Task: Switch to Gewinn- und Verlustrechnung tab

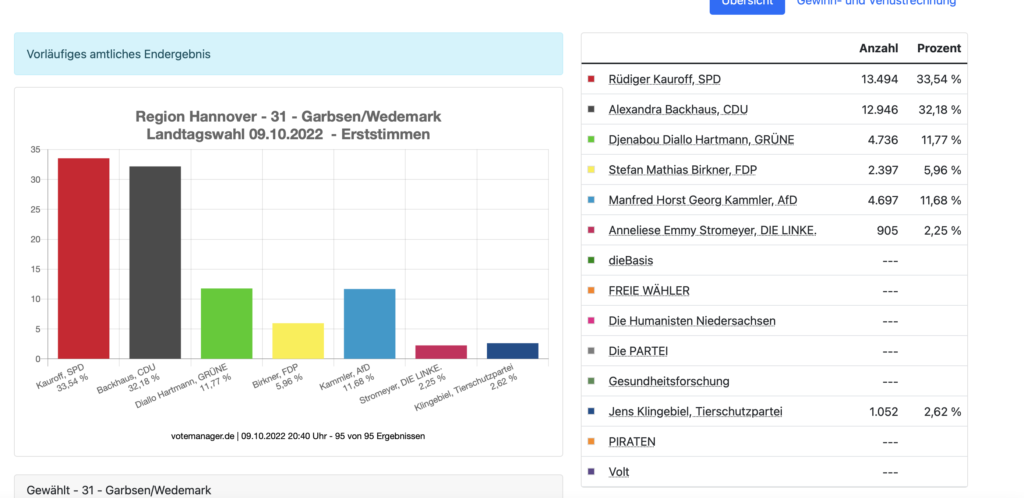Action: (x=876, y=3)
